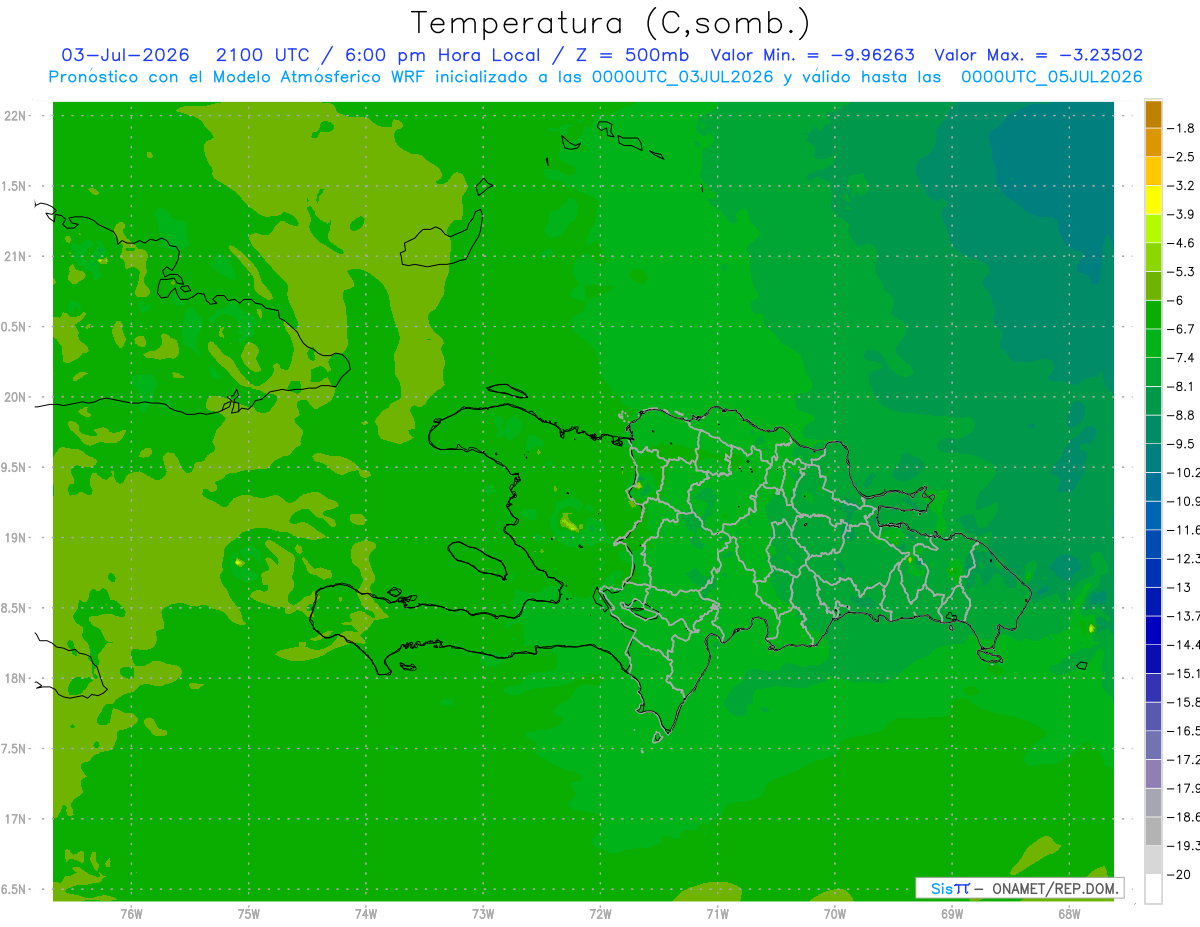Screen dimensions: 1200x927
Task: Click longitude label "68W"
Action: [1069, 914]
